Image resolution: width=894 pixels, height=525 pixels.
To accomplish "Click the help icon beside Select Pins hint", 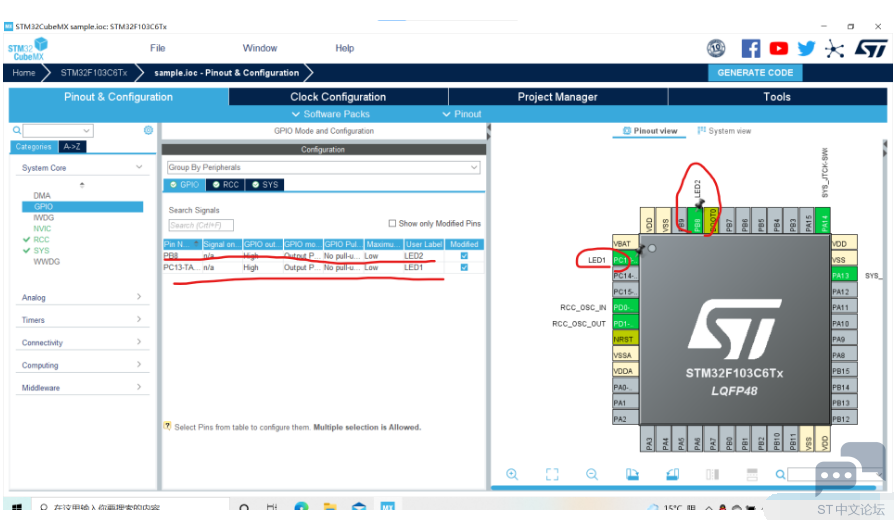I will pyautogui.click(x=167, y=426).
